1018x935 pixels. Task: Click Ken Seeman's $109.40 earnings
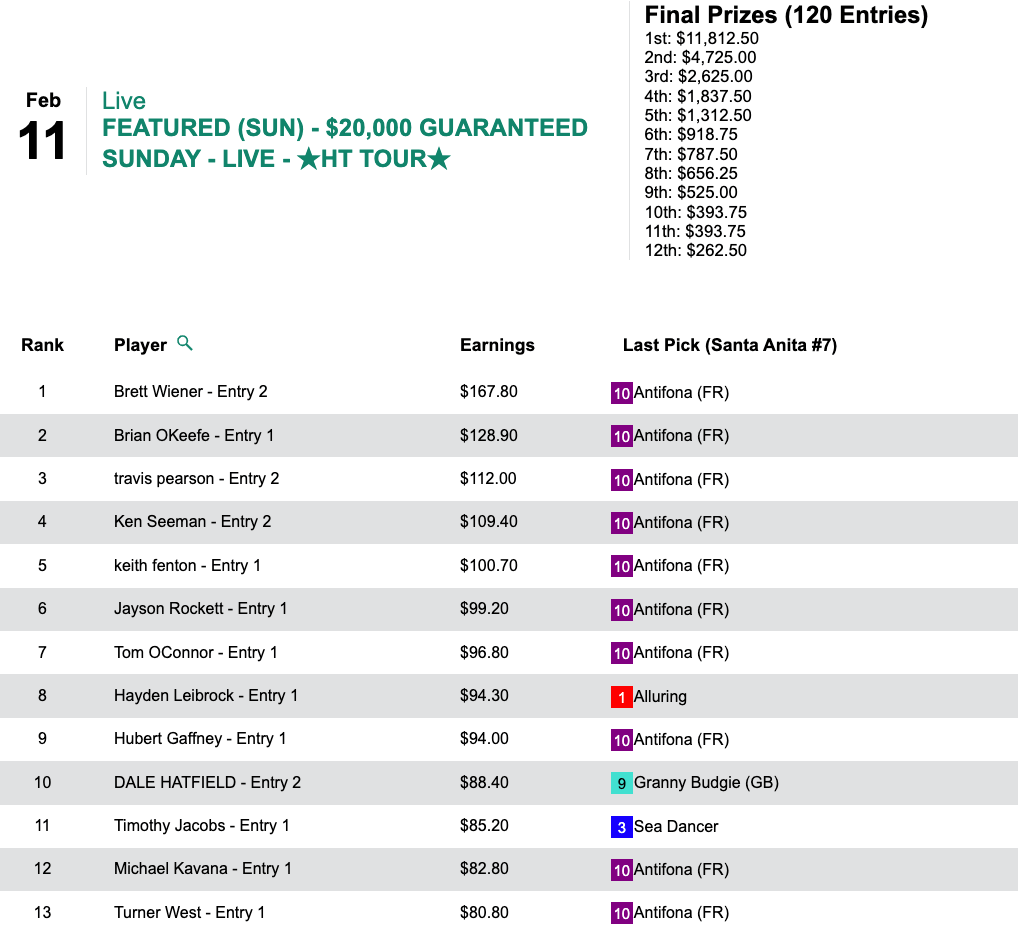[x=488, y=521]
